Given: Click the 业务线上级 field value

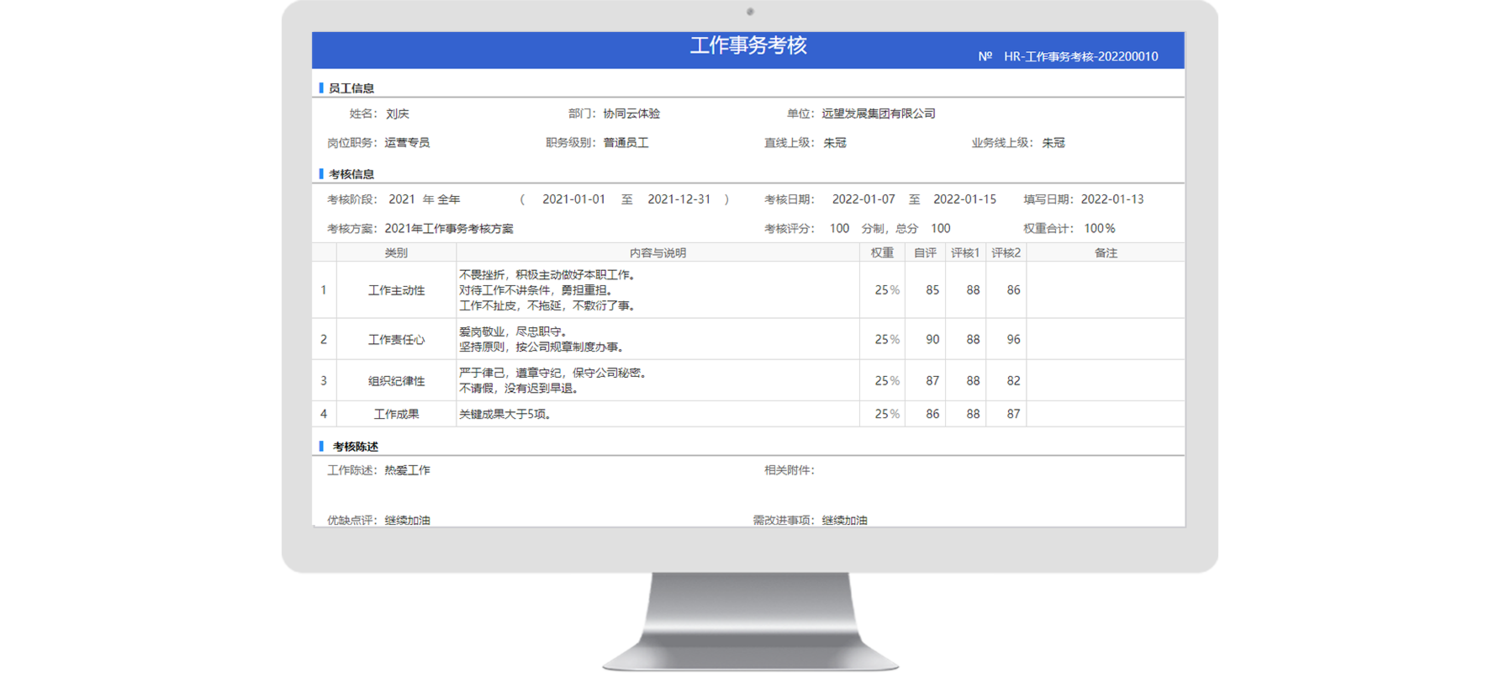Looking at the screenshot, I should coord(1053,143).
